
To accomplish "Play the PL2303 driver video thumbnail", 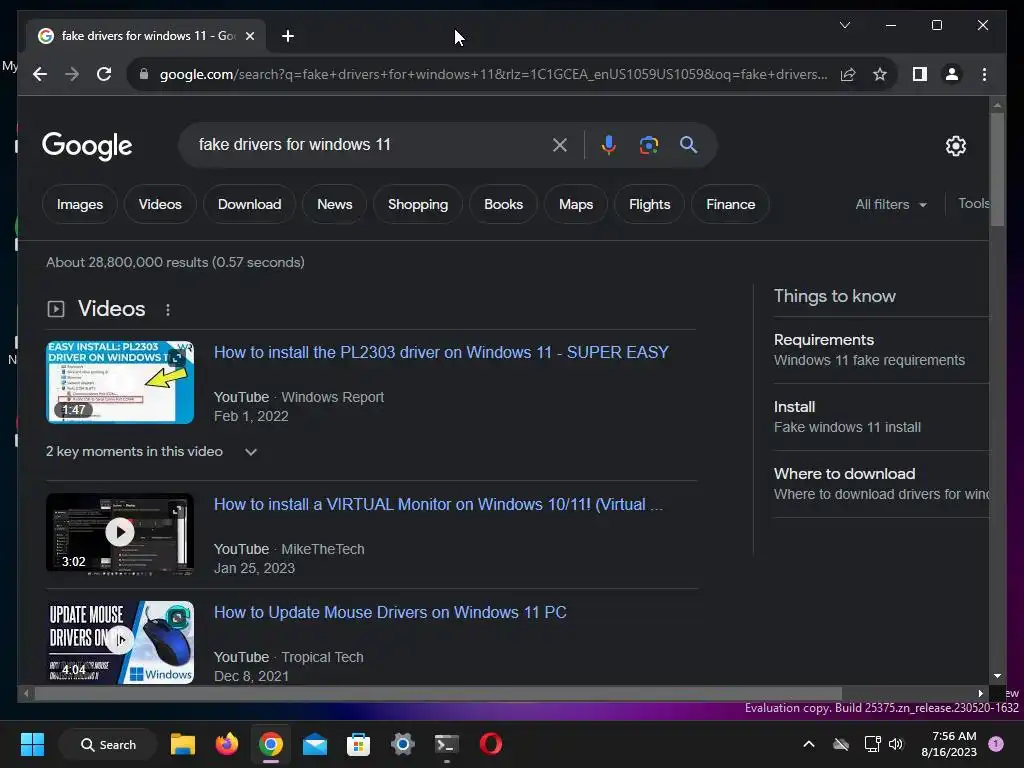I will 120,382.
